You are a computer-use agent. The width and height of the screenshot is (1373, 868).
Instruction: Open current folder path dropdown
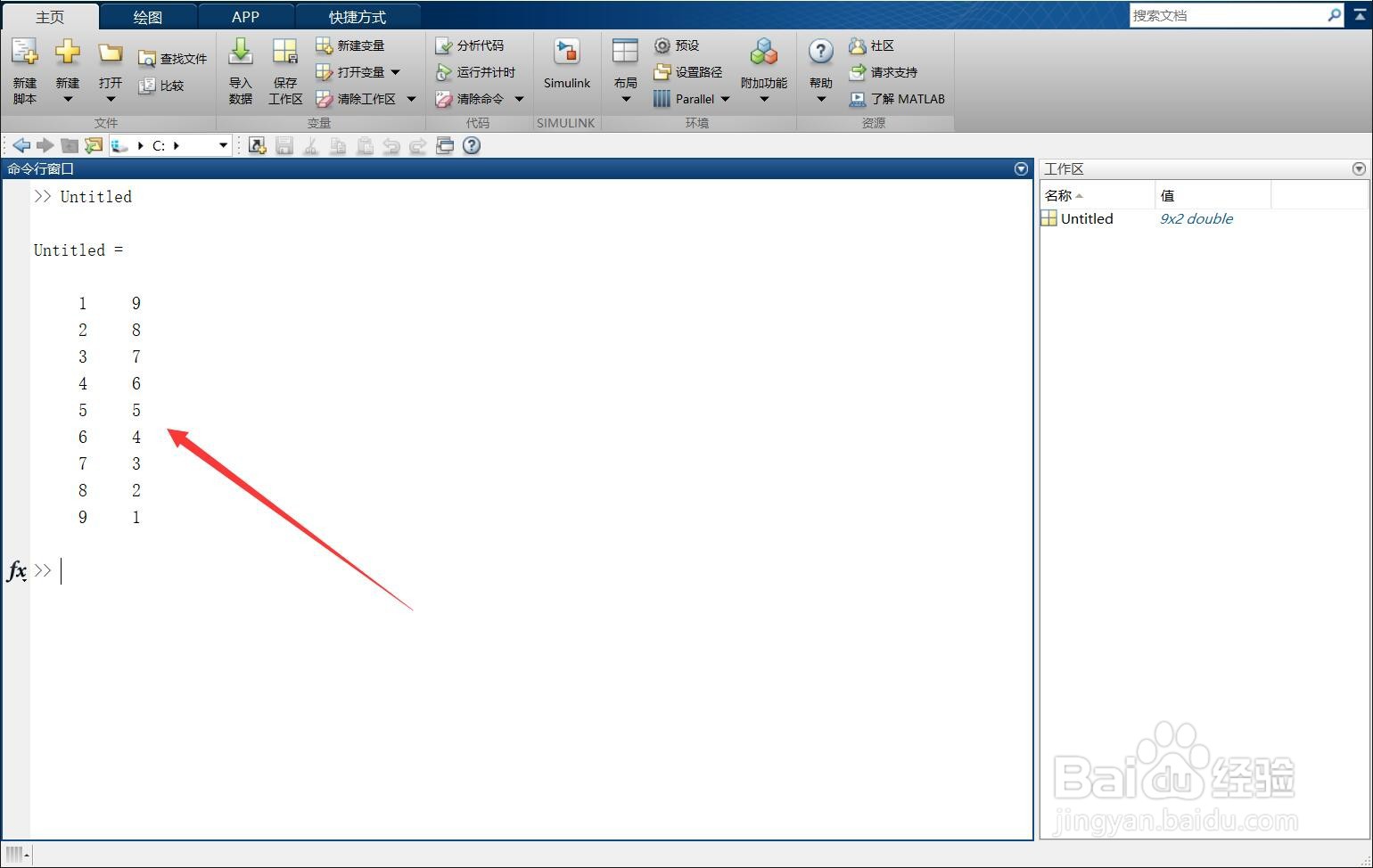(223, 145)
